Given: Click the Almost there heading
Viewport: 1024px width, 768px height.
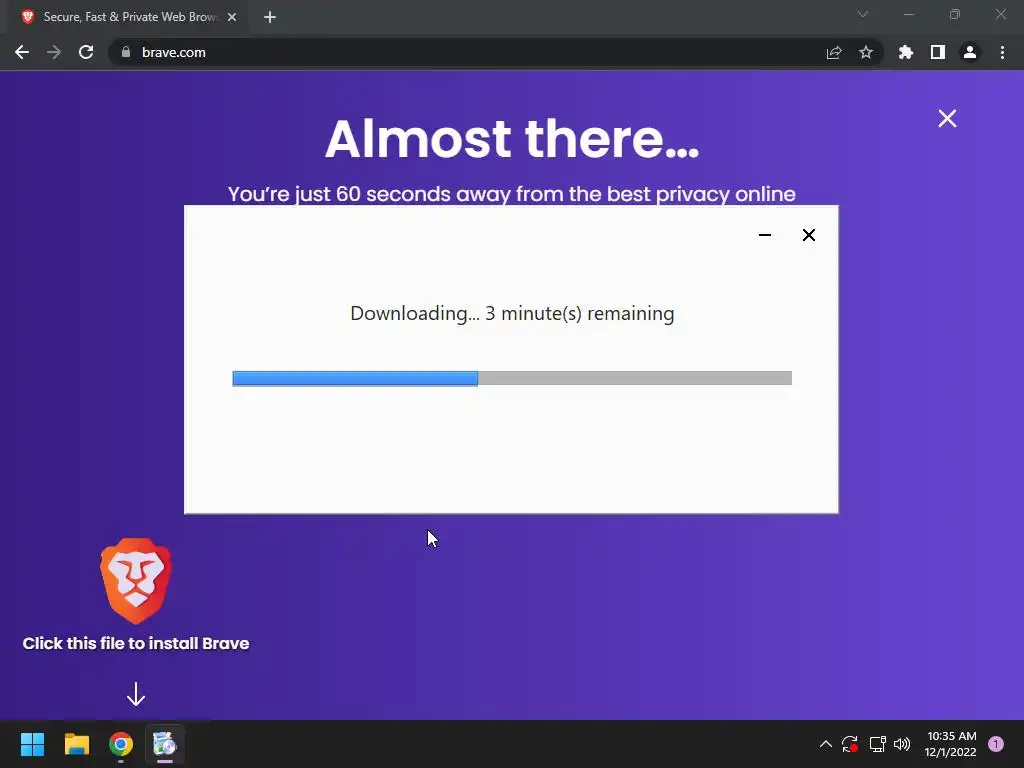Looking at the screenshot, I should (512, 138).
